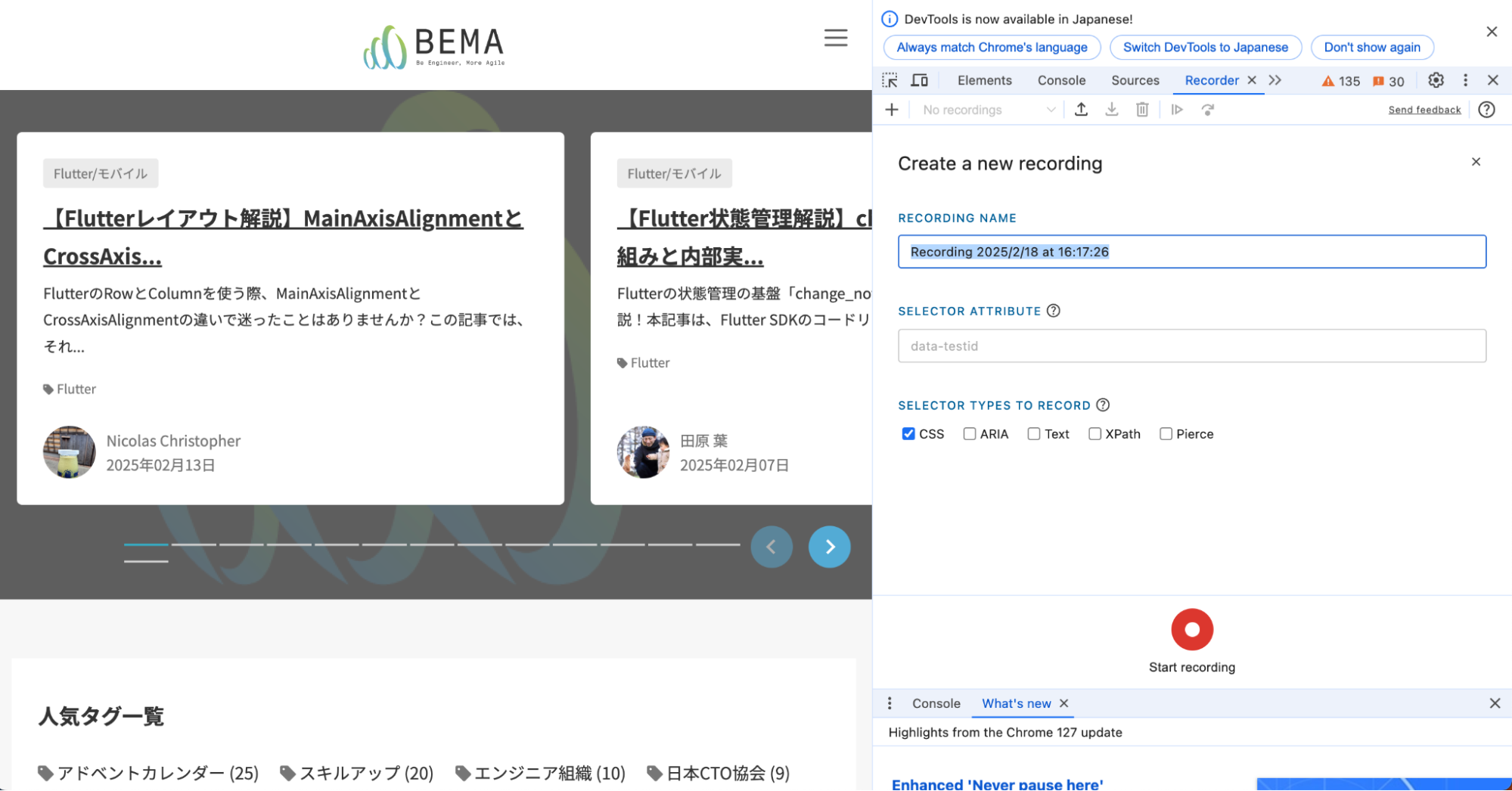Uncheck the CSS selector type checkbox
The width and height of the screenshot is (1512, 791).
pos(908,434)
